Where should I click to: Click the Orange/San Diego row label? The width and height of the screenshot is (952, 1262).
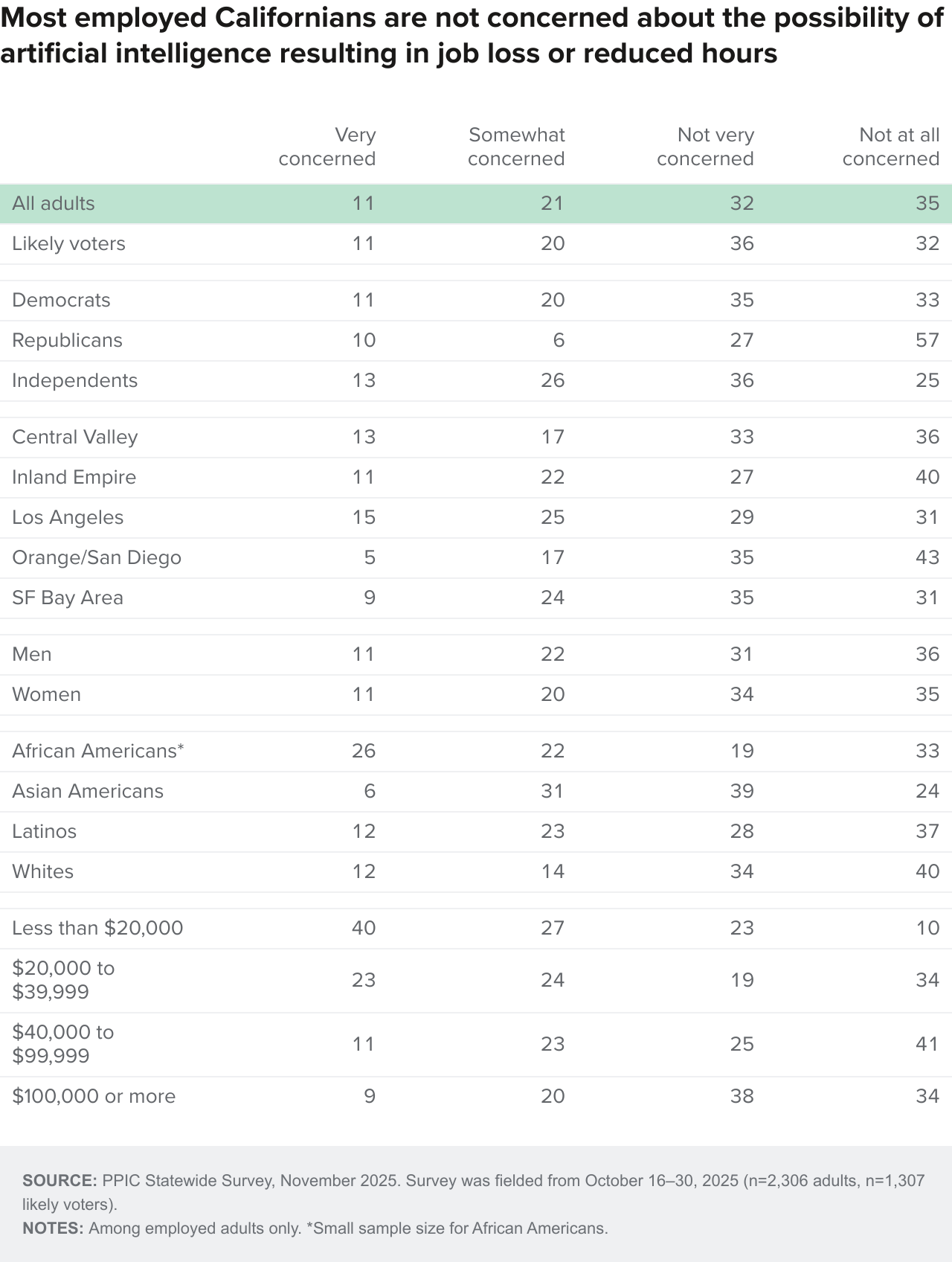coord(97,557)
